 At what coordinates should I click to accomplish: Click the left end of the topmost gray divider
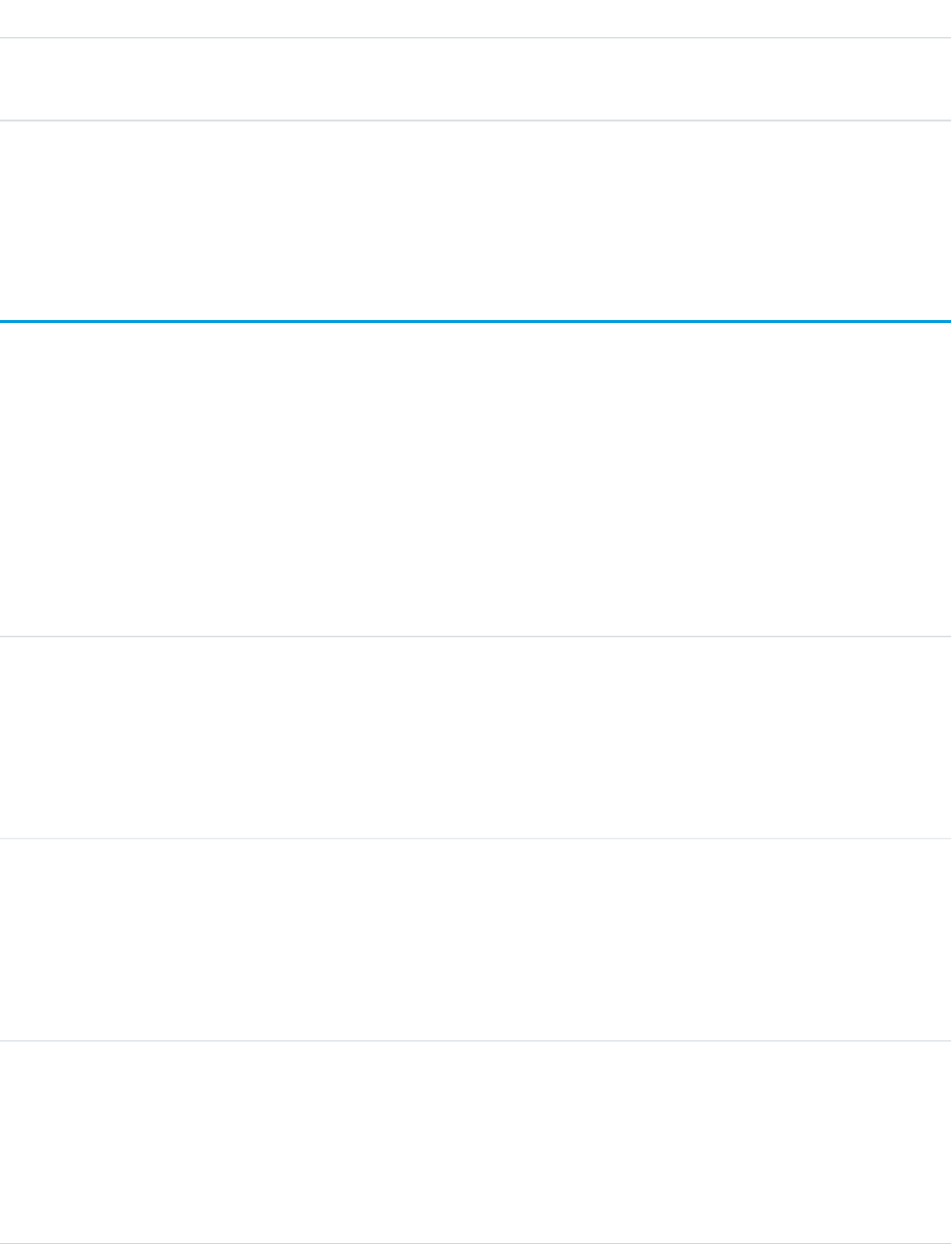5,38
